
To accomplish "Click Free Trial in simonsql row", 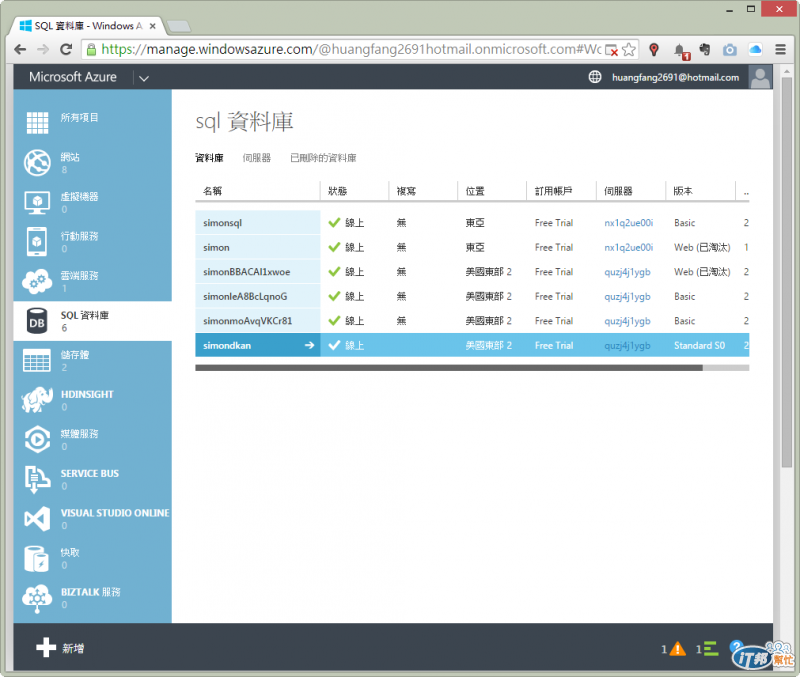I will [554, 223].
